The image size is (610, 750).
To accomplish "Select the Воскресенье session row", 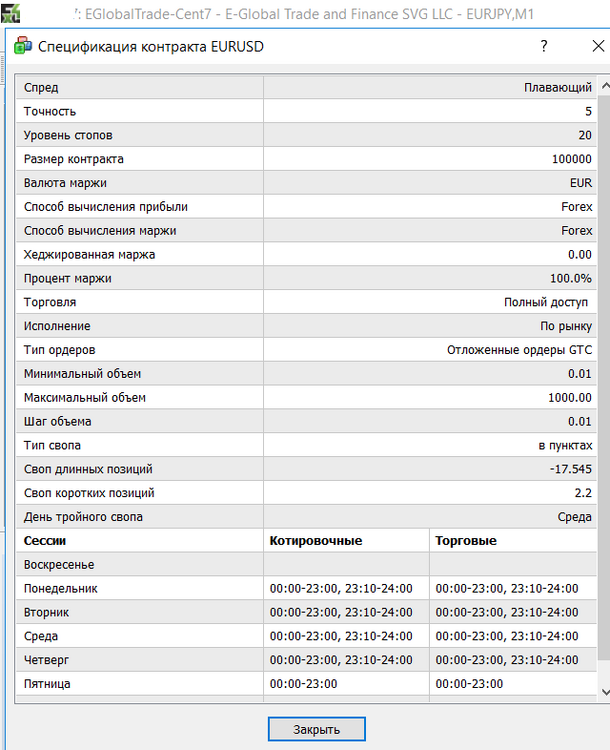I will point(306,565).
